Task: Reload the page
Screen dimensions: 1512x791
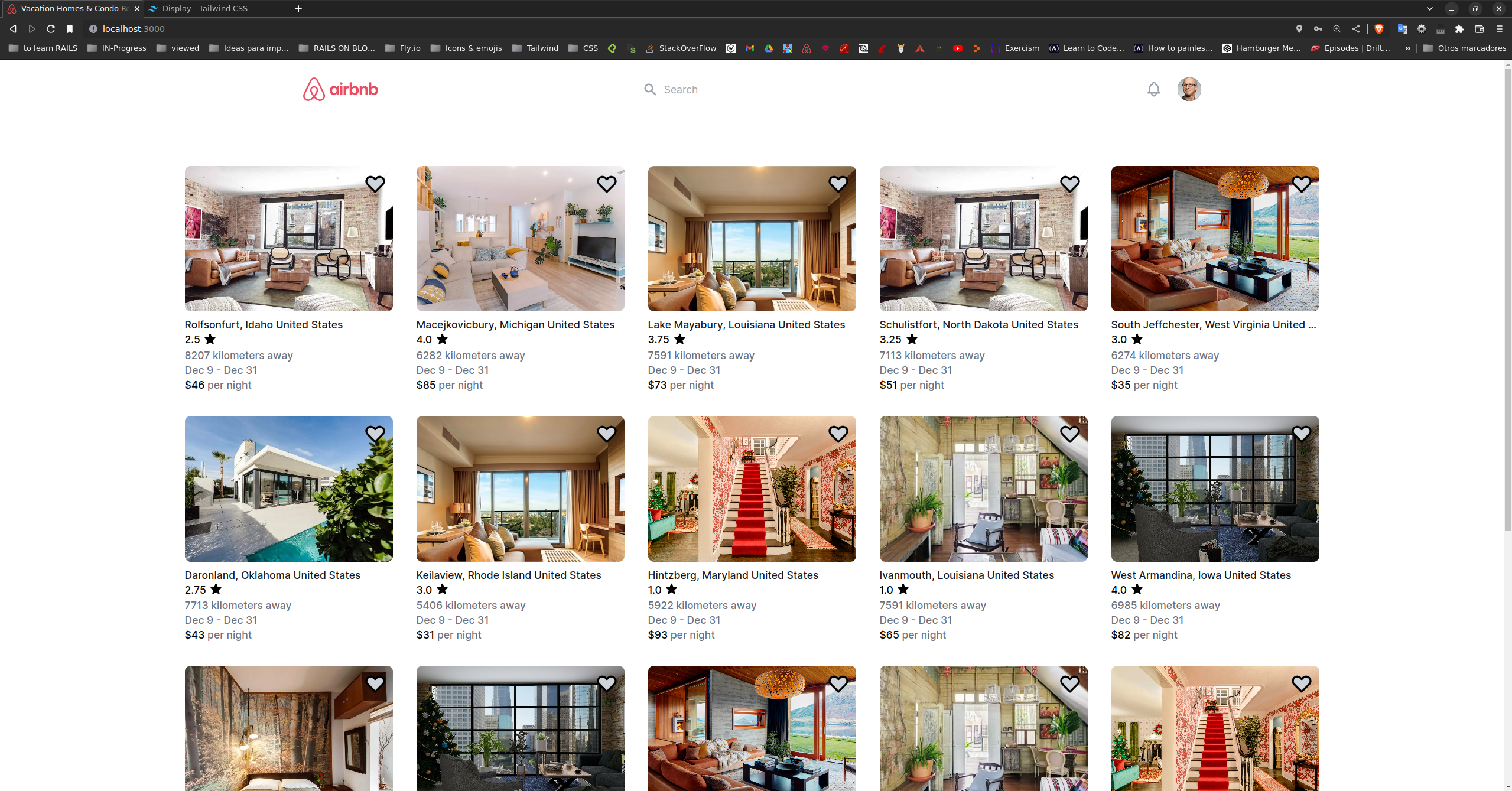Action: tap(51, 29)
